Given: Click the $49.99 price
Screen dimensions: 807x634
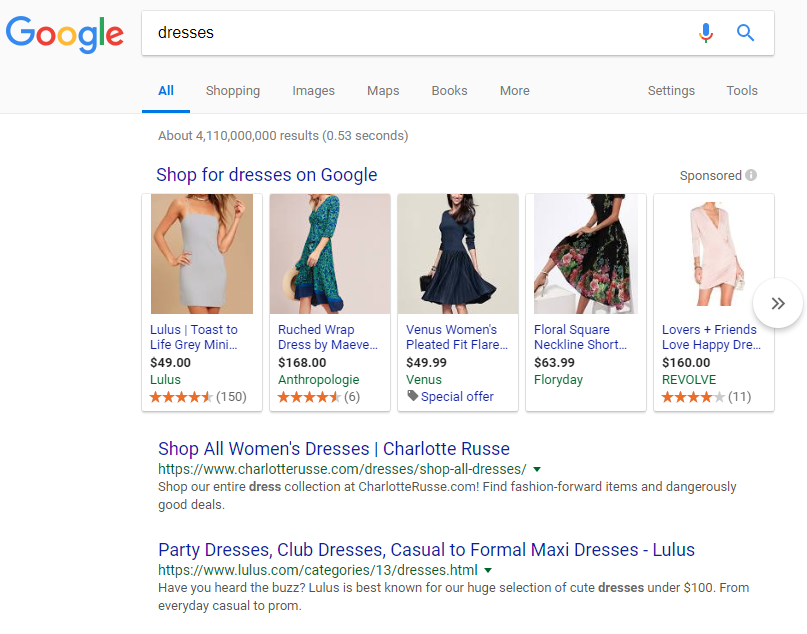Looking at the screenshot, I should tap(426, 363).
